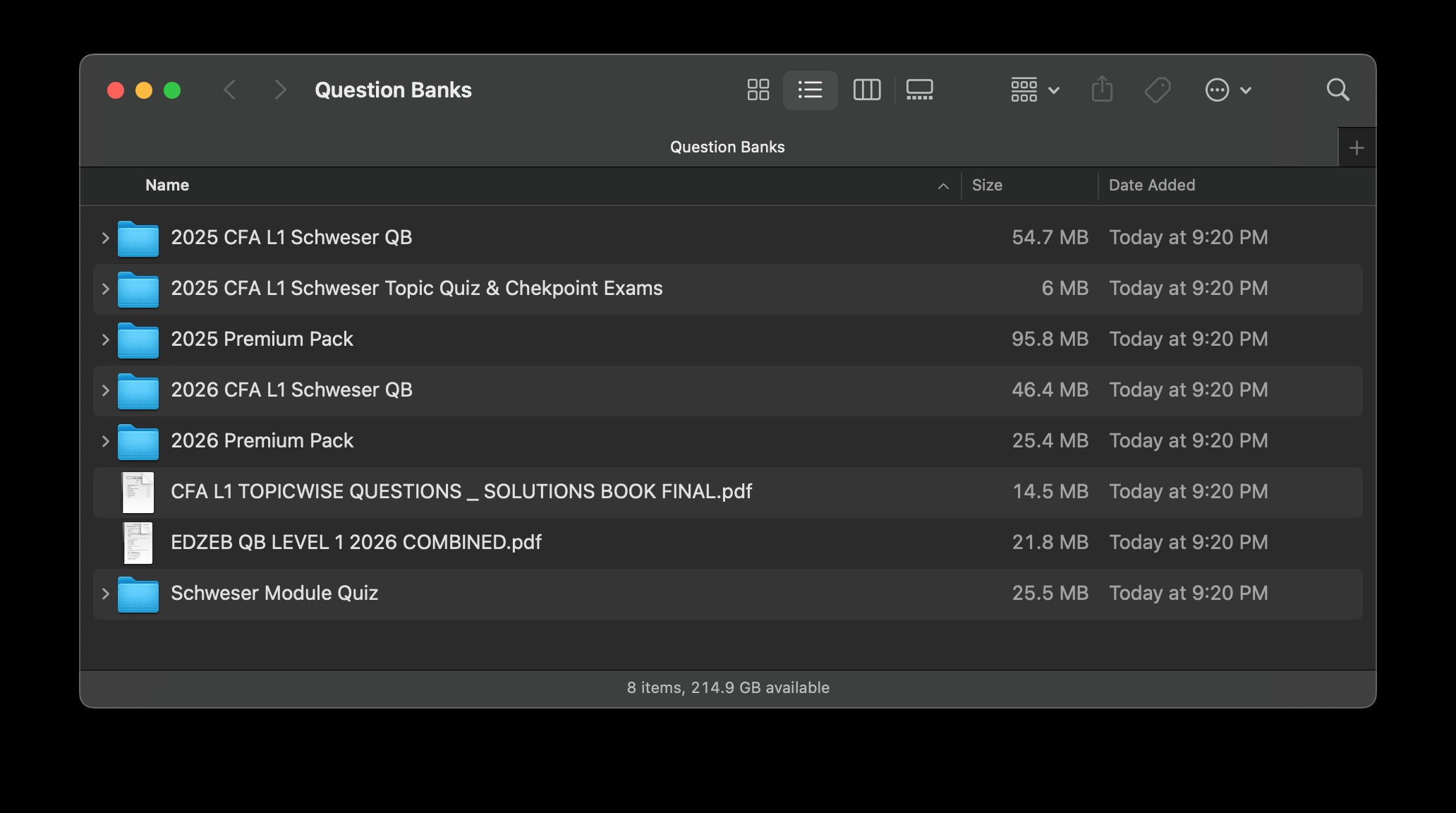The height and width of the screenshot is (813, 1456).
Task: Select the EDZEB QB LEVEL 1 pdf thumbnail
Action: pos(138,543)
